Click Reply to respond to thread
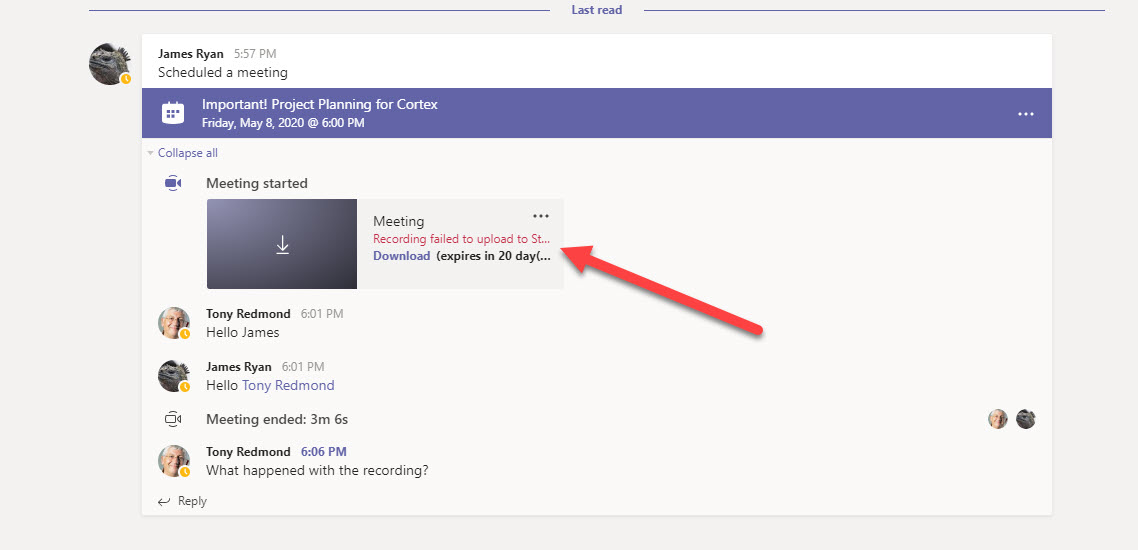The width and height of the screenshot is (1138, 550). [x=192, y=501]
